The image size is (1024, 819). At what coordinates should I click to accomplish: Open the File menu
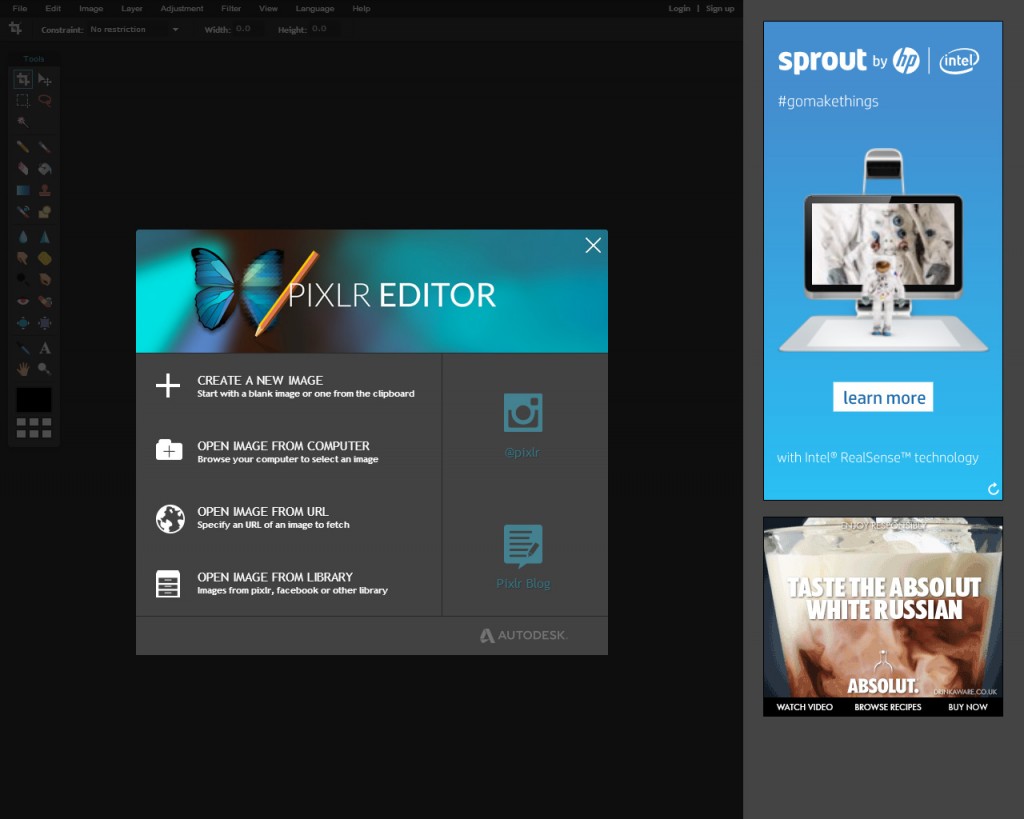(20, 8)
